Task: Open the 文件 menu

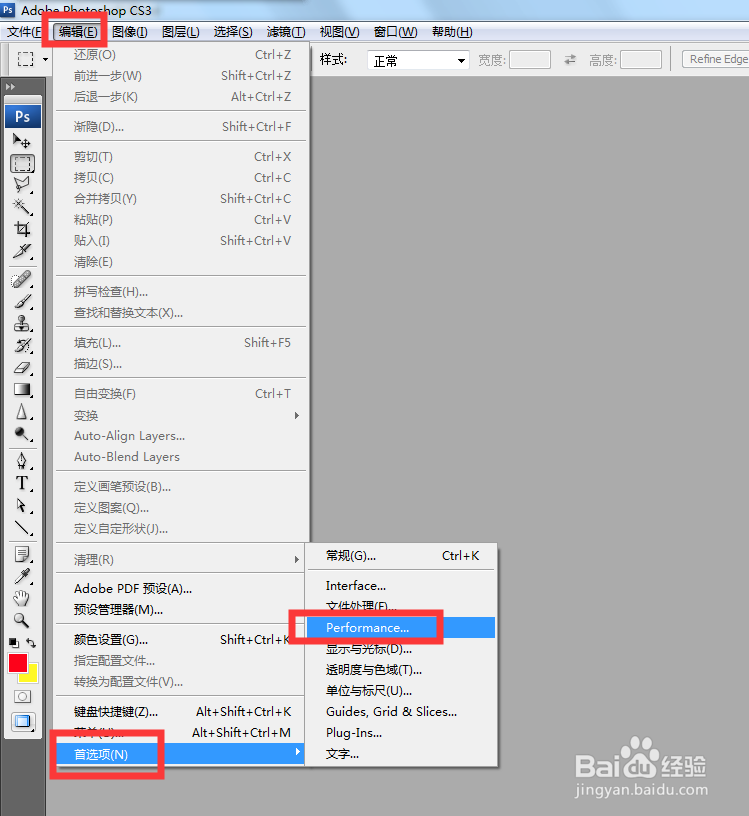Action: (23, 32)
